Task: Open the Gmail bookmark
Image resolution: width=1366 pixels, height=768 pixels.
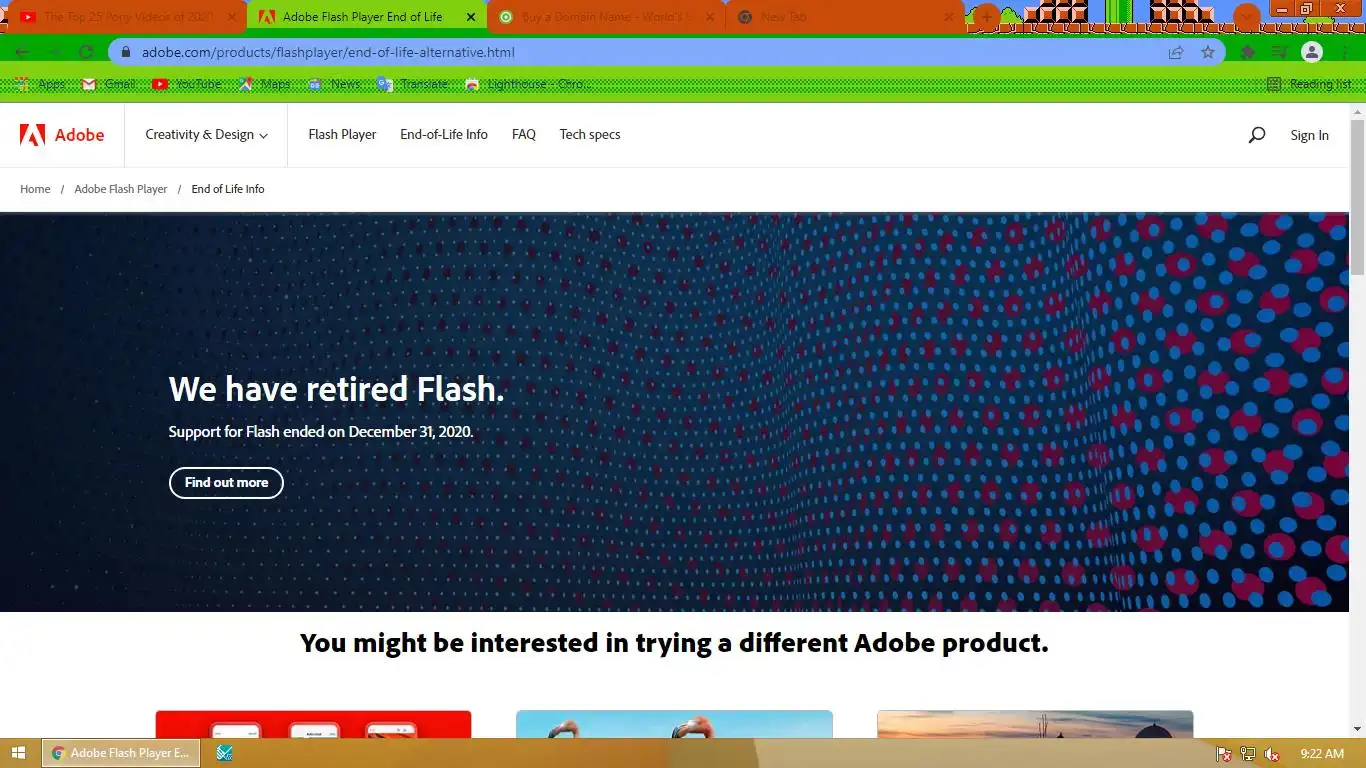Action: click(108, 84)
